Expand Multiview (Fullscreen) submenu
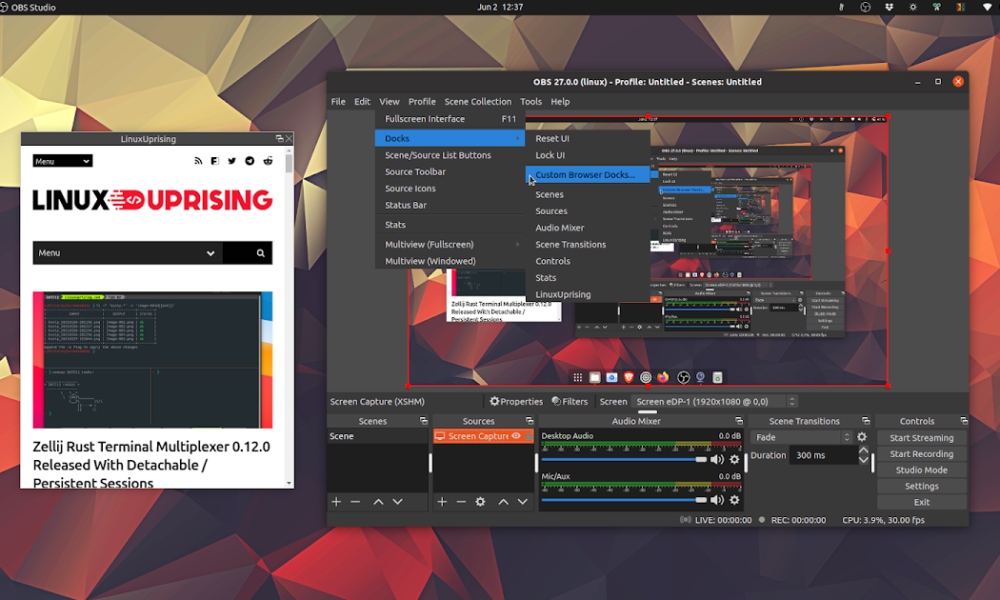 point(450,244)
